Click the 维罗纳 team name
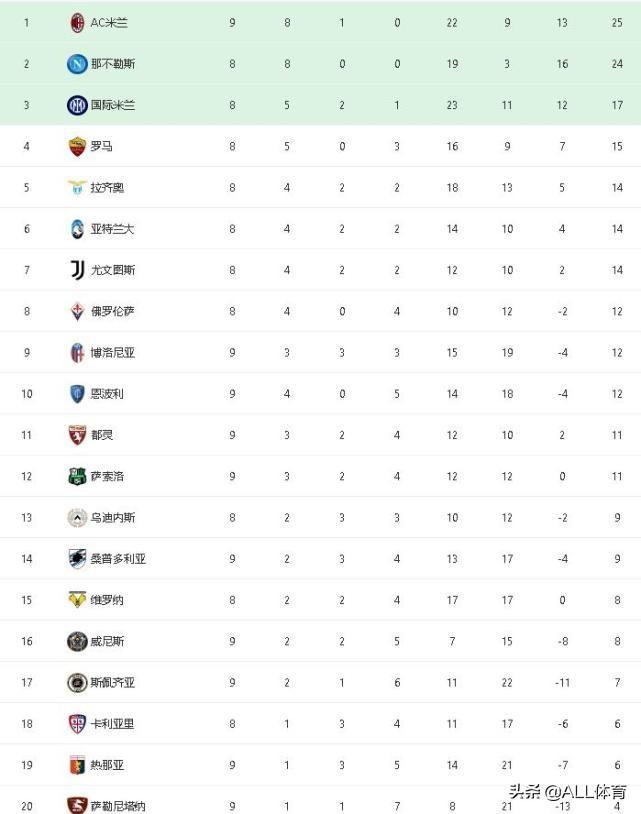This screenshot has width=641, height=814. [107, 600]
